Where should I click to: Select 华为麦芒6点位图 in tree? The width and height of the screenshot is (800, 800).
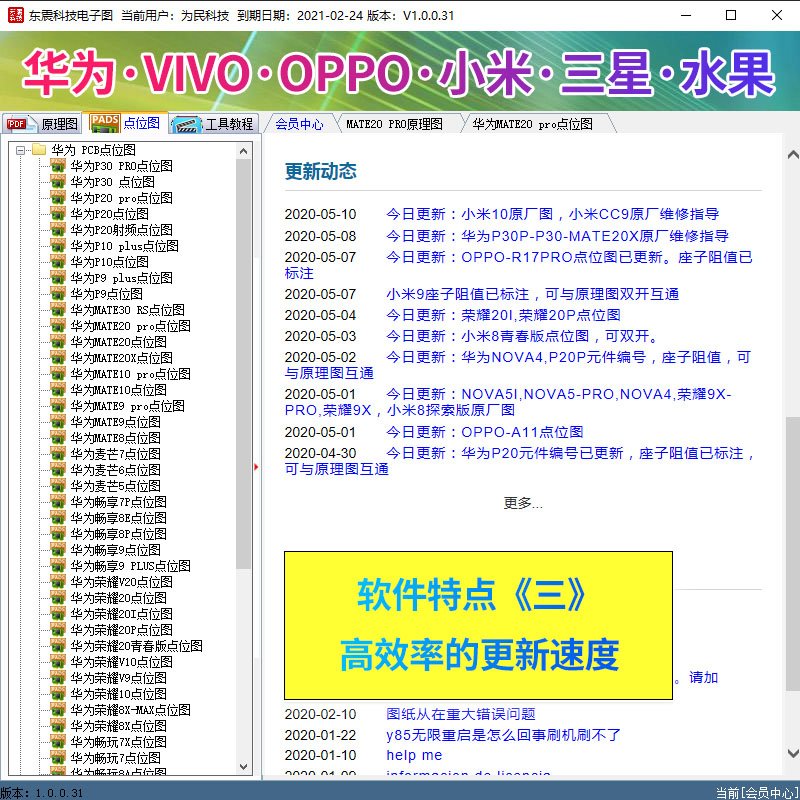point(115,469)
